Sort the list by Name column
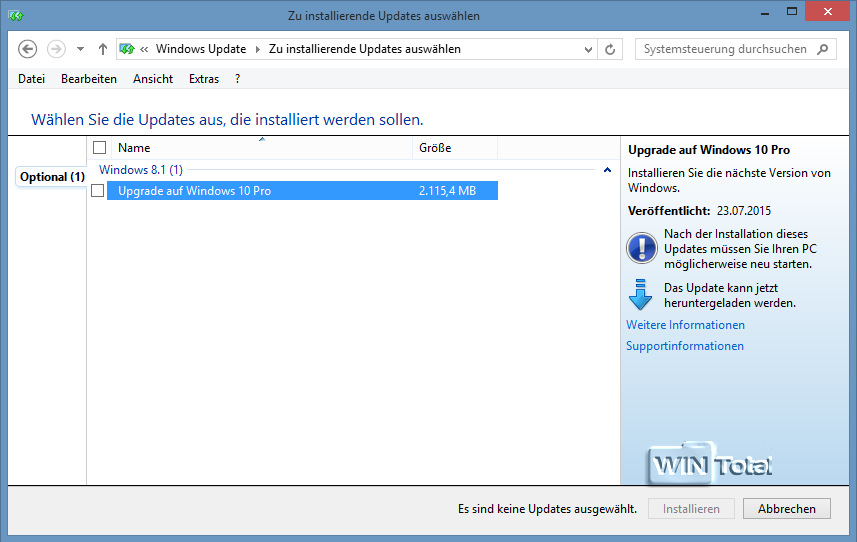Image resolution: width=857 pixels, height=542 pixels. click(262, 148)
